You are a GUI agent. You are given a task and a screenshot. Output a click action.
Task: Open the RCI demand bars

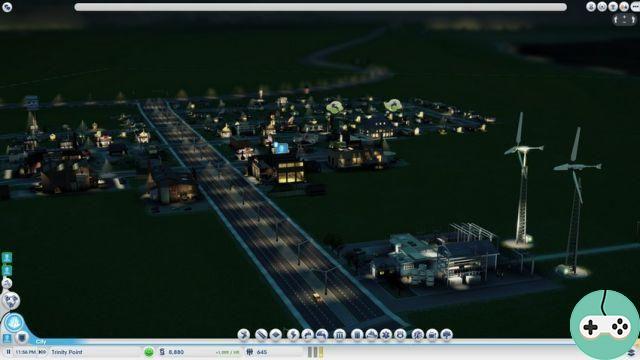[316, 352]
